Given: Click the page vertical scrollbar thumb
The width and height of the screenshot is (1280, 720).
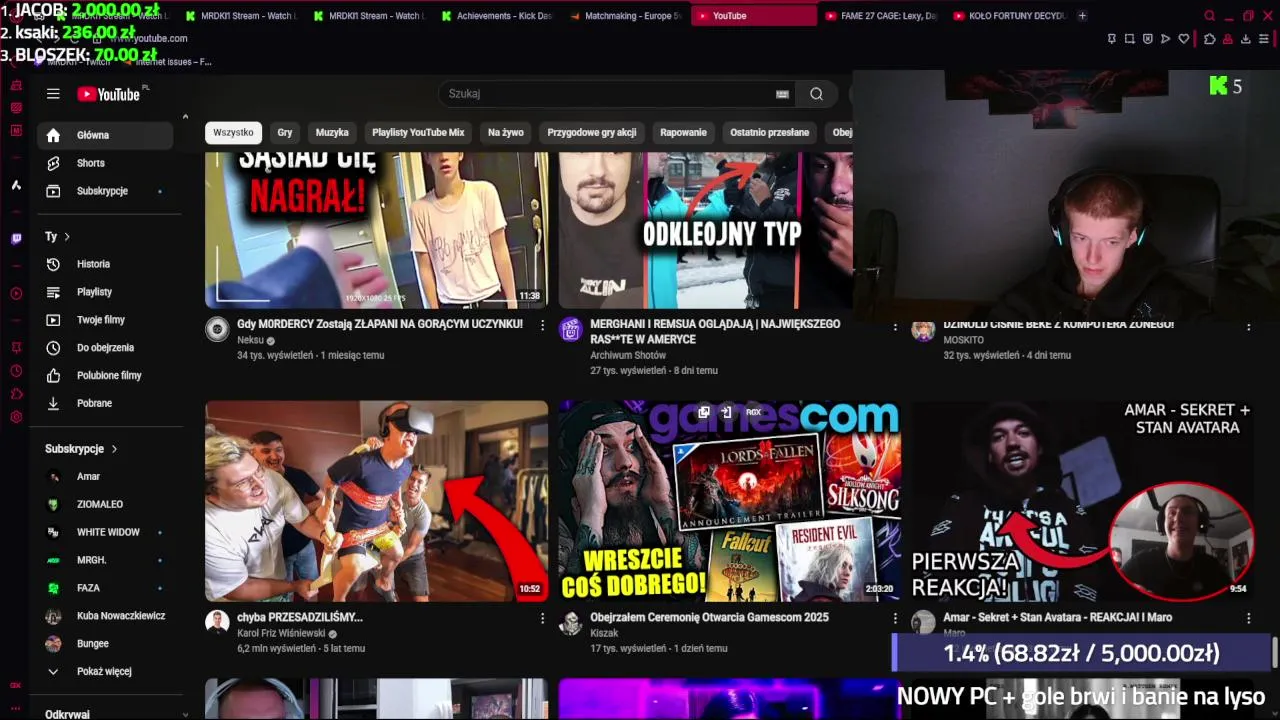Looking at the screenshot, I should (x=1275, y=652).
